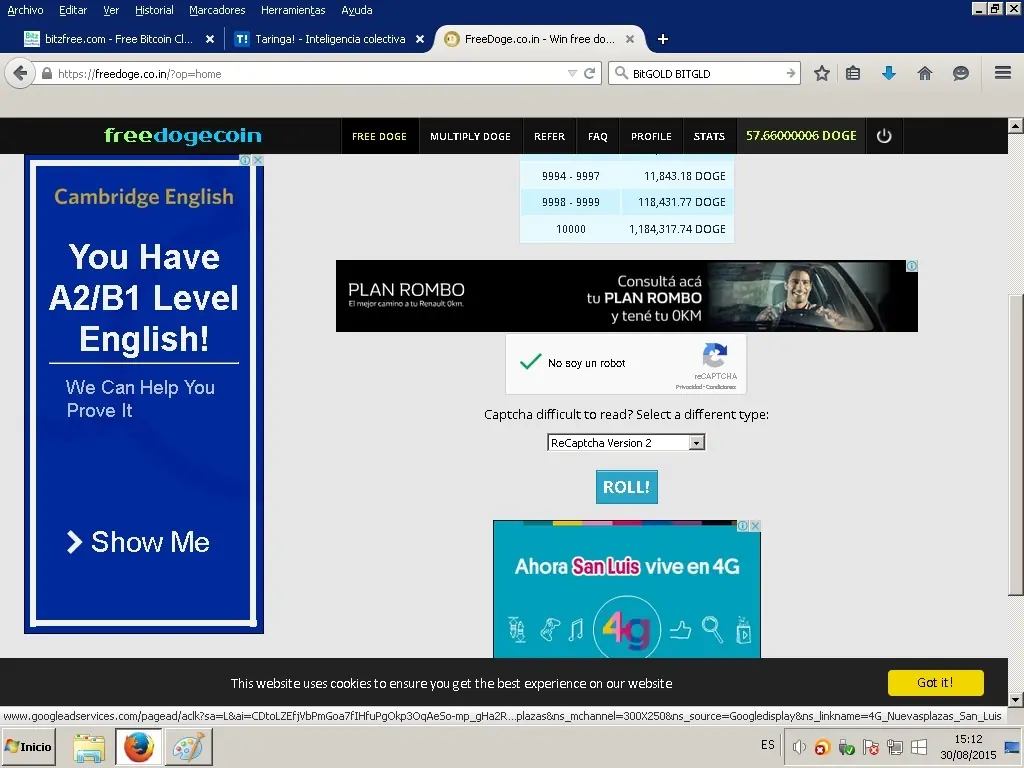Viewport: 1024px width, 768px height.
Task: Click reCAPTCHA Privacidad link
Action: coord(688,387)
